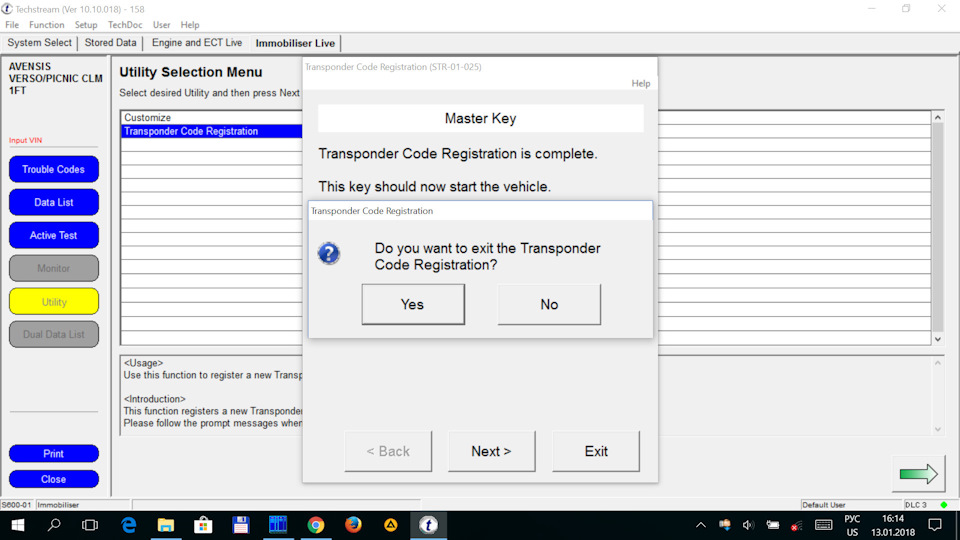Screen dimensions: 960x540
Task: Click the green connection status indicator
Action: 944,505
